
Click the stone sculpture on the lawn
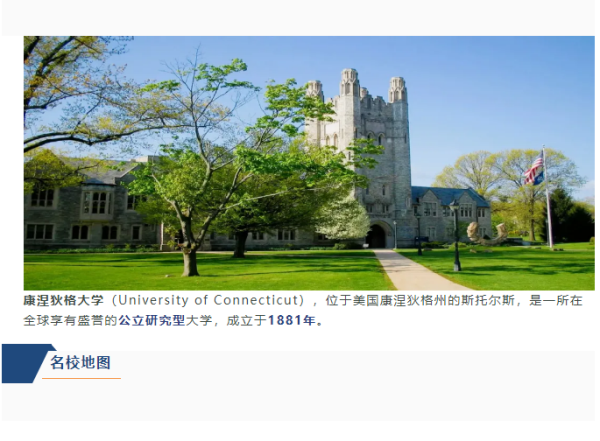point(487,233)
